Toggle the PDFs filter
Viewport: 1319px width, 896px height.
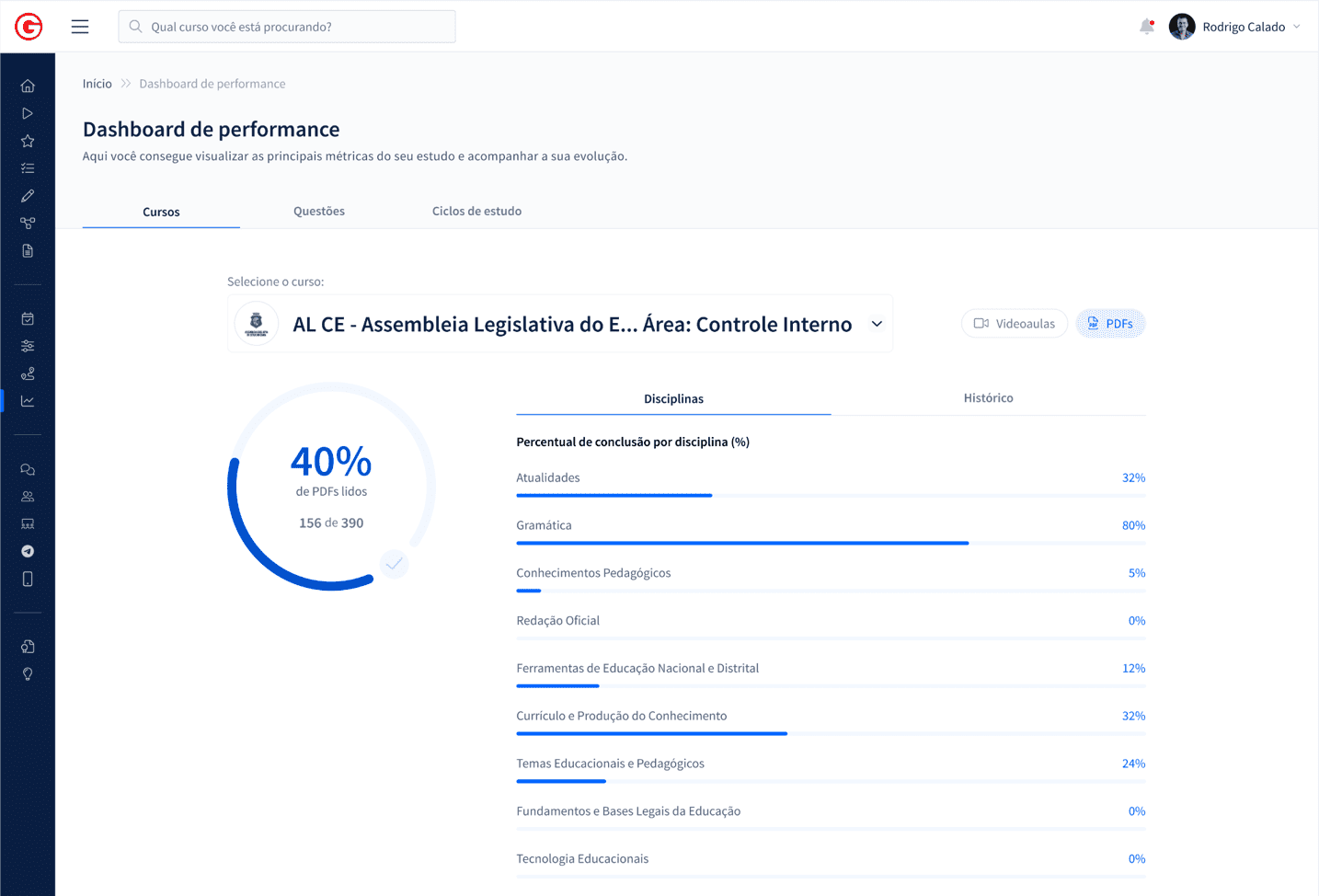pyautogui.click(x=1110, y=324)
